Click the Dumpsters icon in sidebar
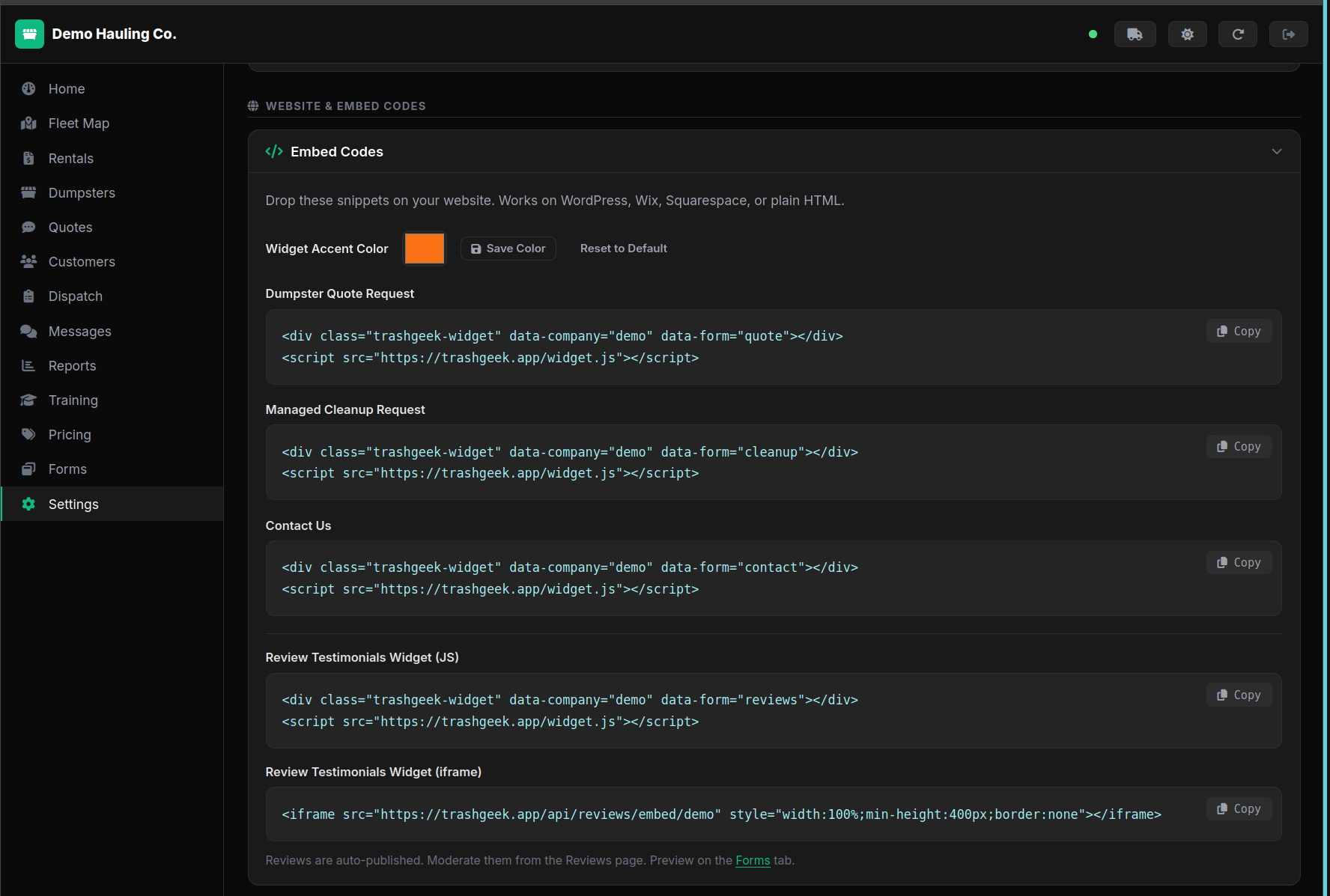Image resolution: width=1330 pixels, height=896 pixels. 28,192
